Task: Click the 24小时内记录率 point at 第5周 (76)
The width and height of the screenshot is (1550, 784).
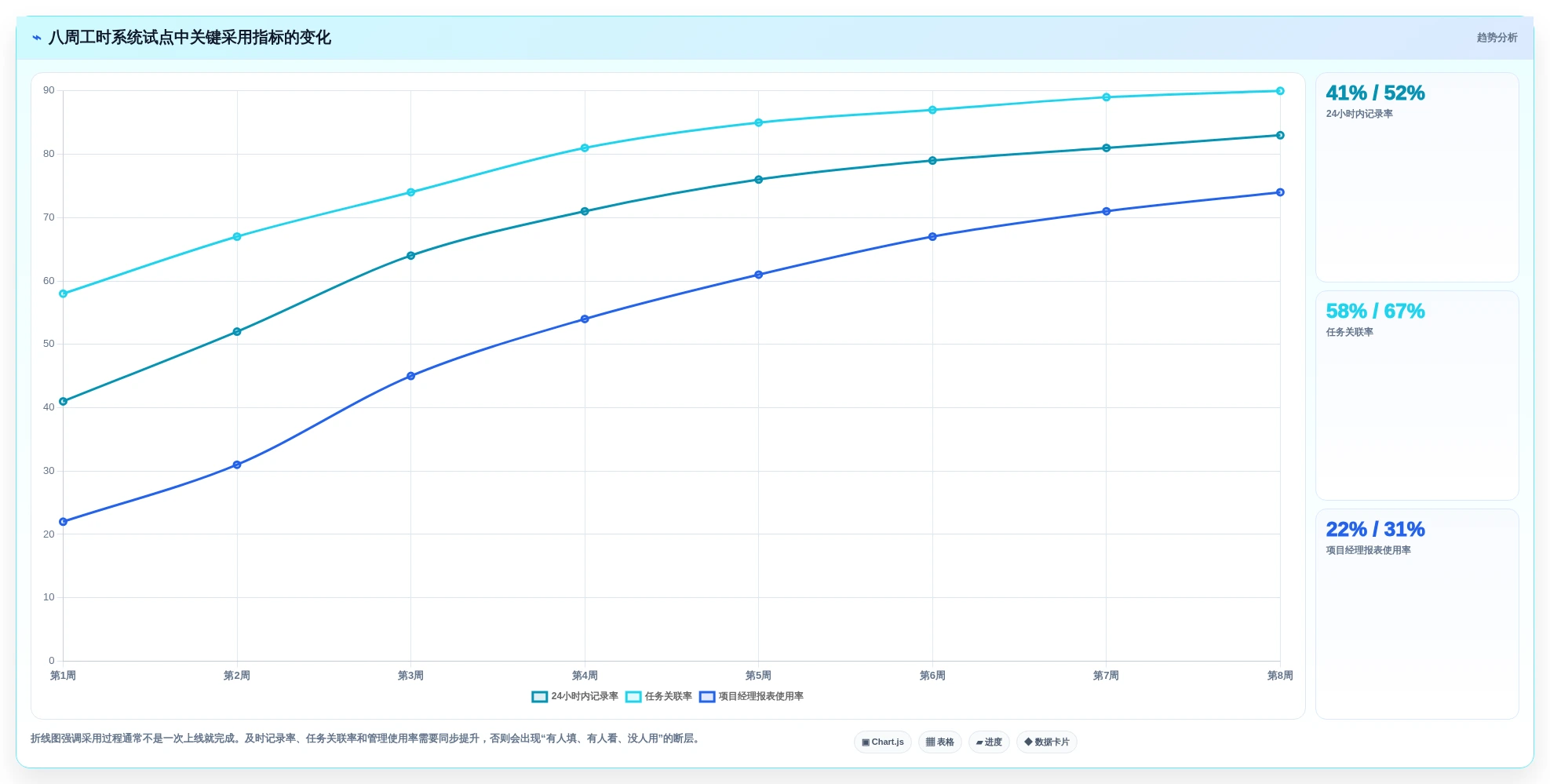Action: click(759, 180)
